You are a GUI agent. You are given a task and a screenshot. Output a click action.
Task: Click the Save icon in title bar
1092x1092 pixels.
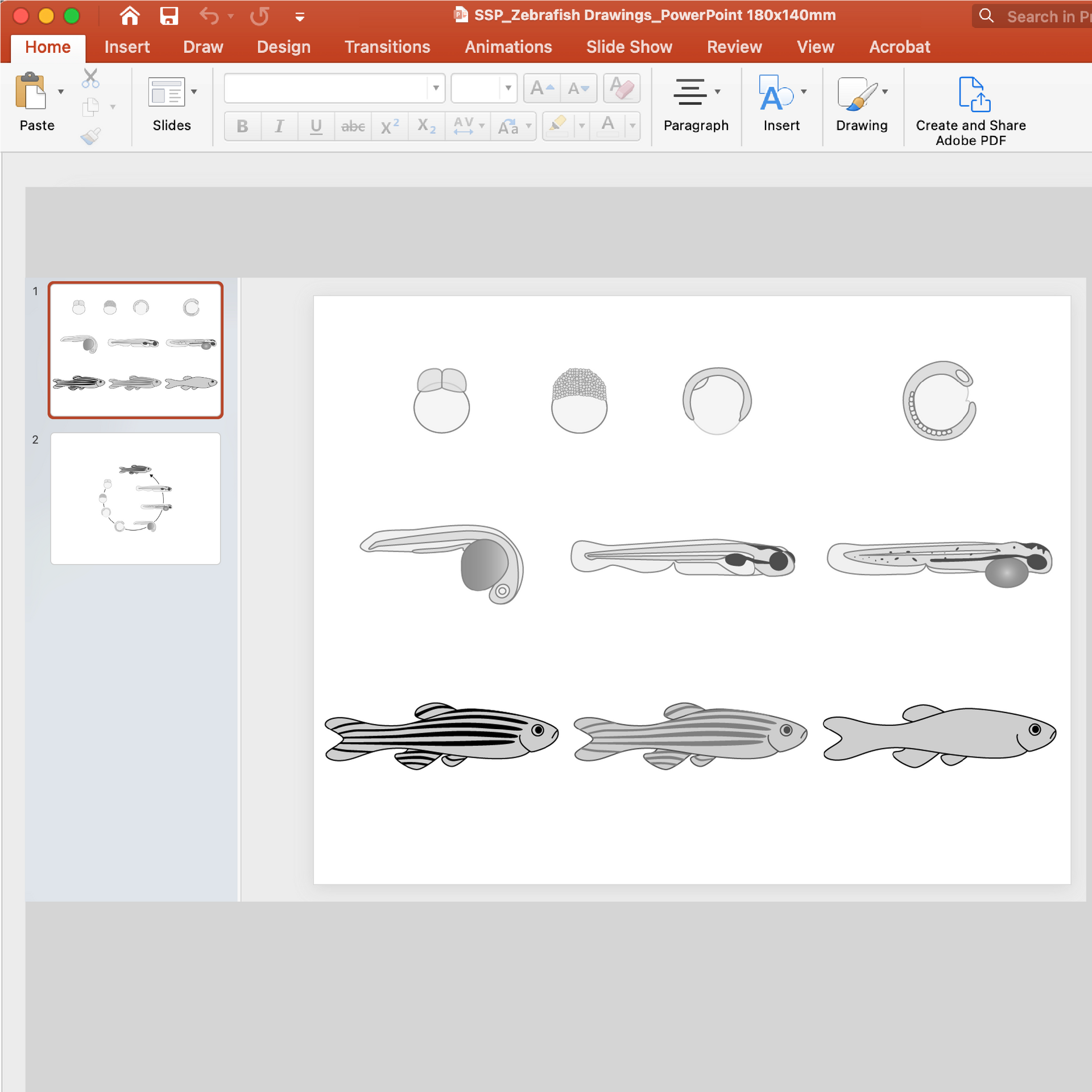(x=169, y=16)
